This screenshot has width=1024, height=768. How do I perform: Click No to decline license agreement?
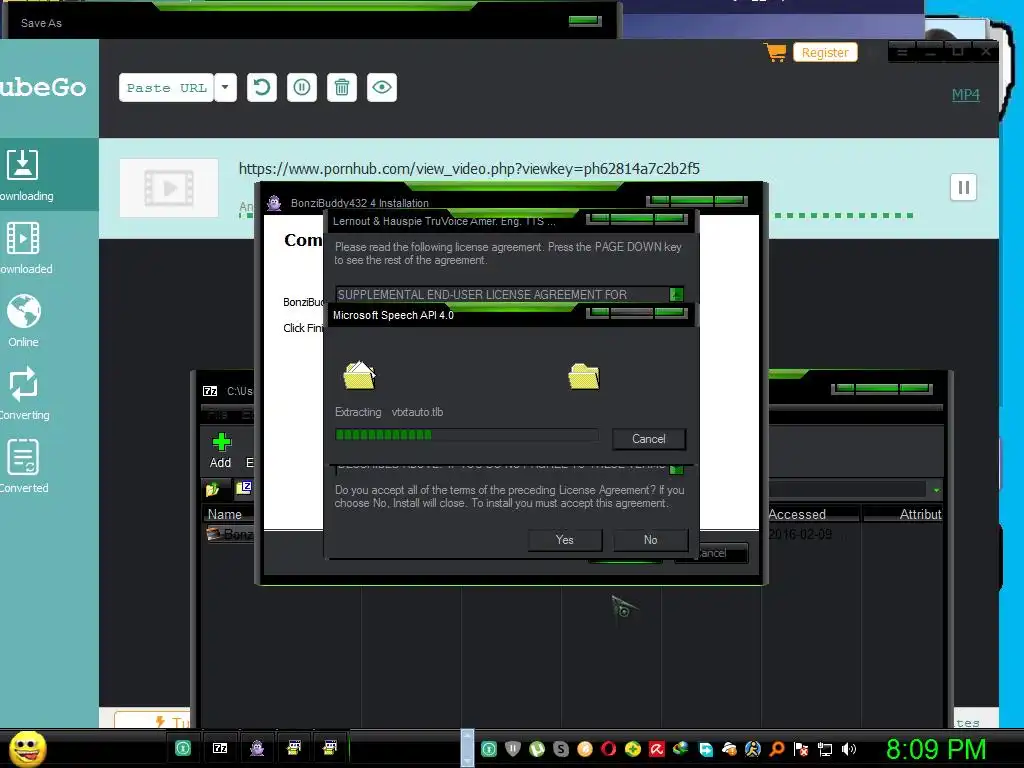(x=650, y=540)
